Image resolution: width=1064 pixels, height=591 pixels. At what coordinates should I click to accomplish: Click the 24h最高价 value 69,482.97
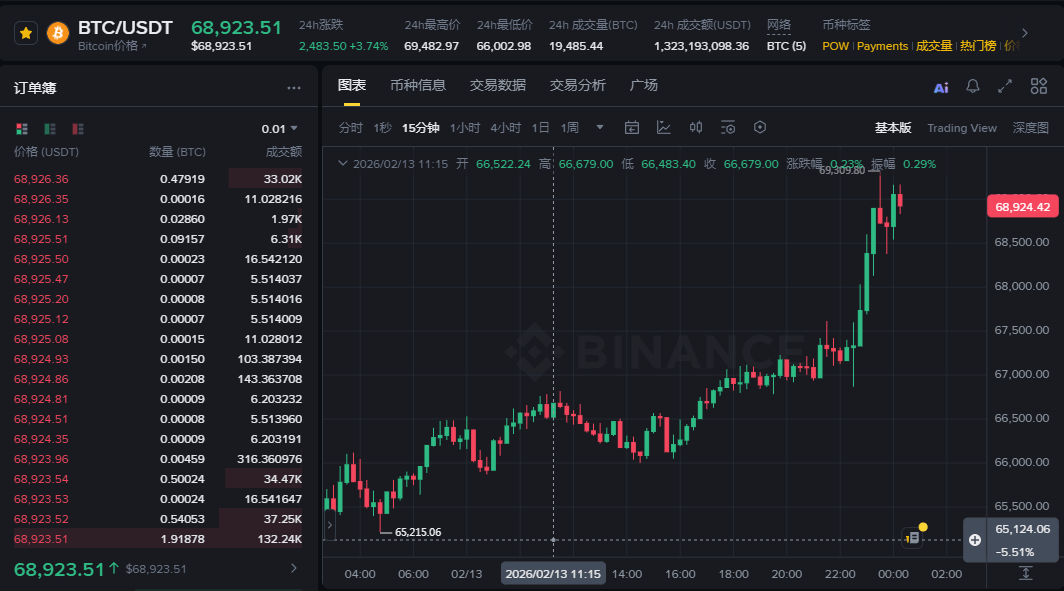432,46
